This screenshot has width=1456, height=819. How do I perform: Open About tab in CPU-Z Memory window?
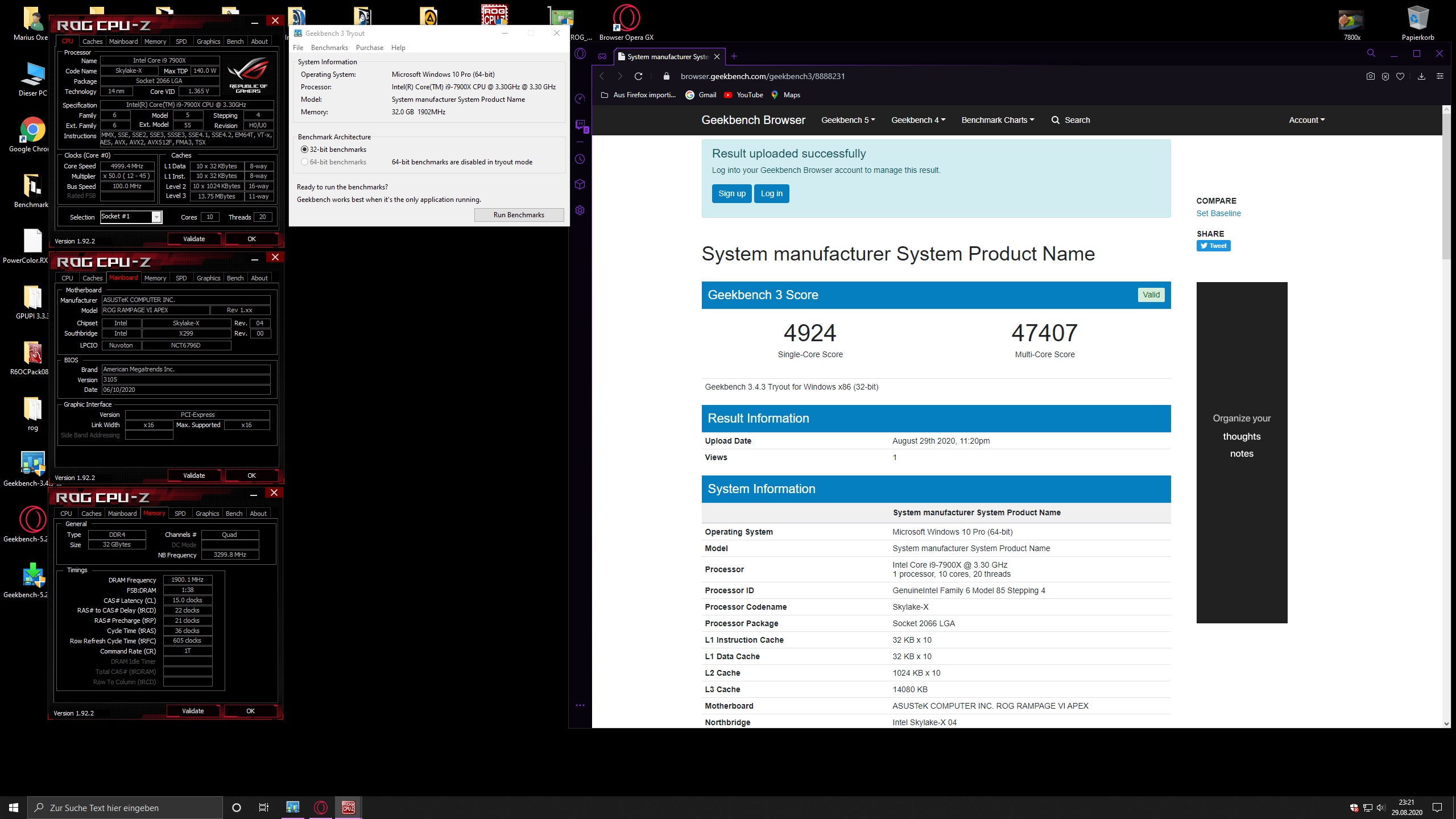pos(258,514)
